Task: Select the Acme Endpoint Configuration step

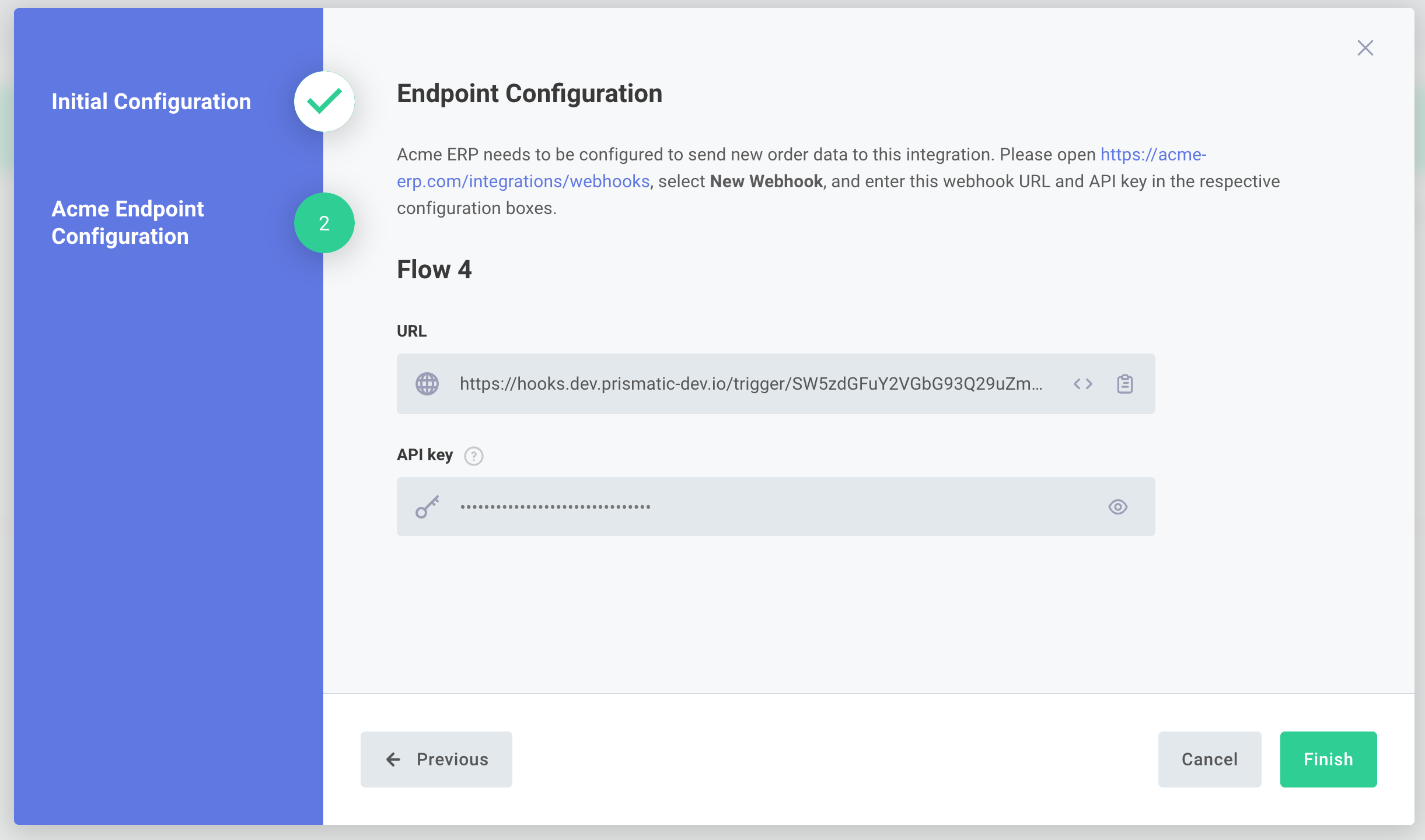Action: [x=128, y=222]
